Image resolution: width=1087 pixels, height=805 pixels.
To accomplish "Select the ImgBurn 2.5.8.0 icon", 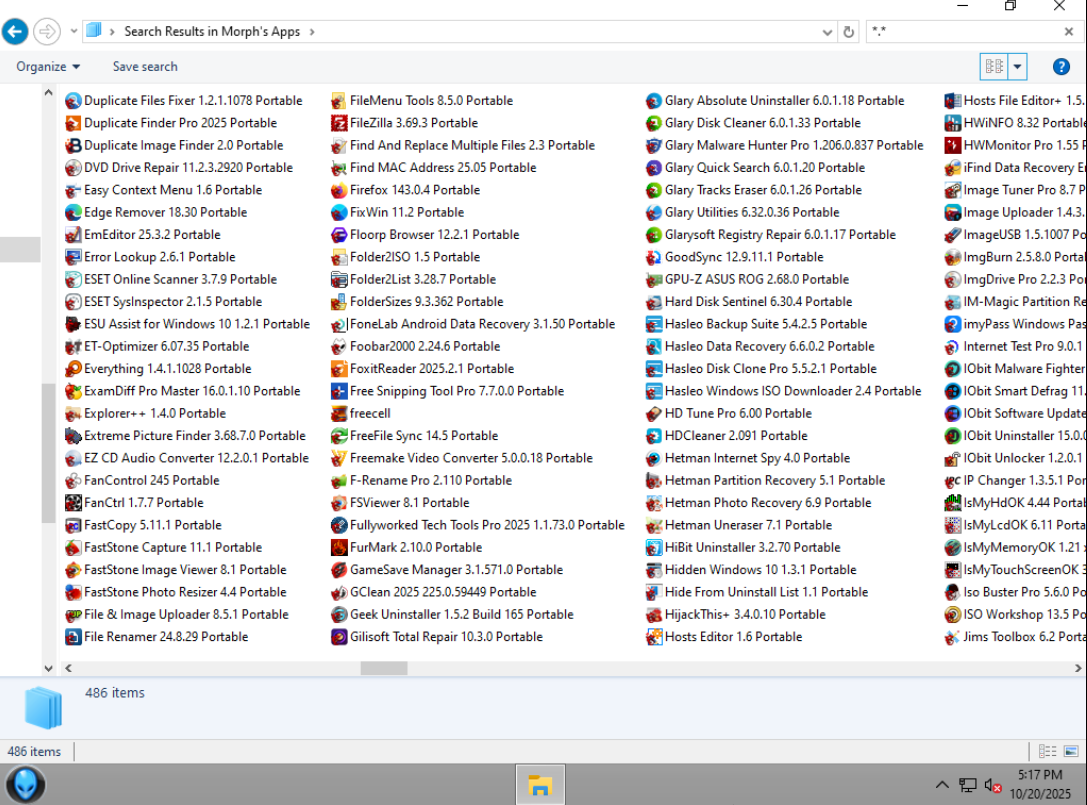I will point(952,257).
